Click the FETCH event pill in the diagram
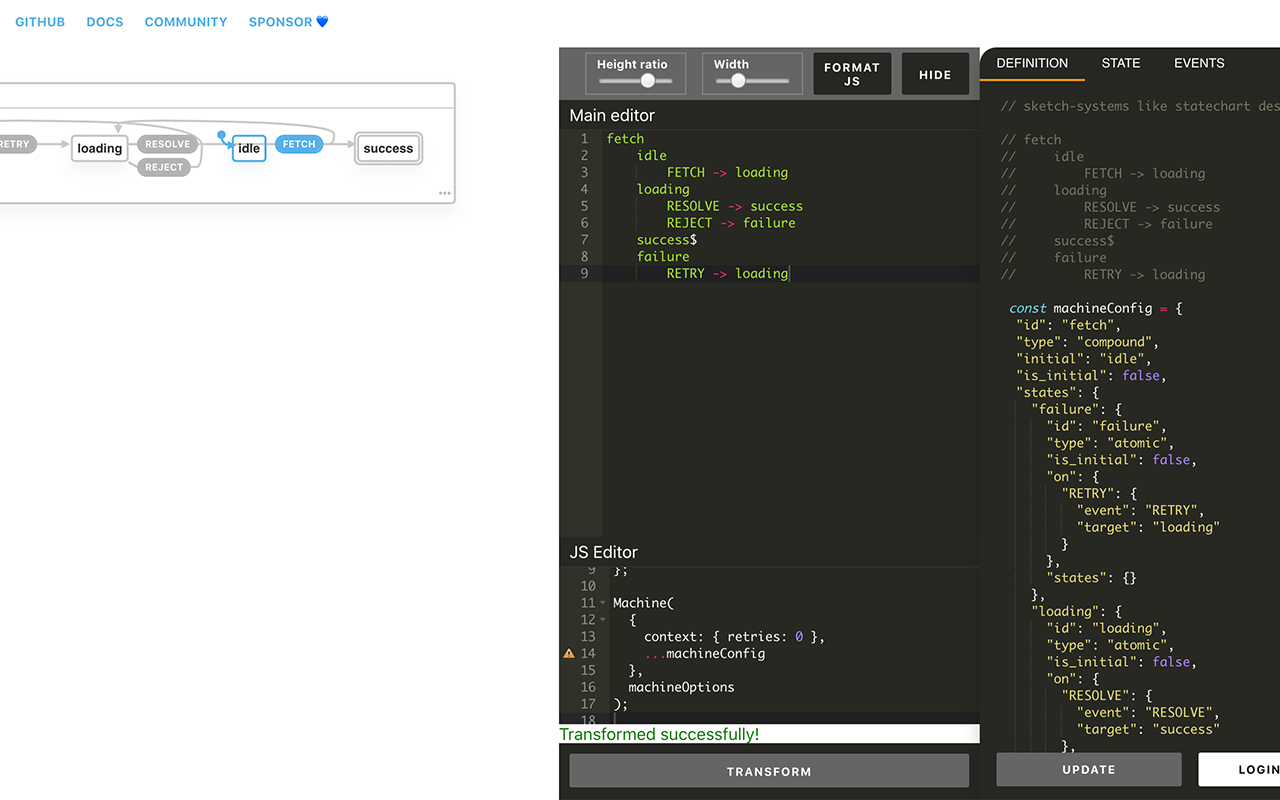 click(298, 144)
